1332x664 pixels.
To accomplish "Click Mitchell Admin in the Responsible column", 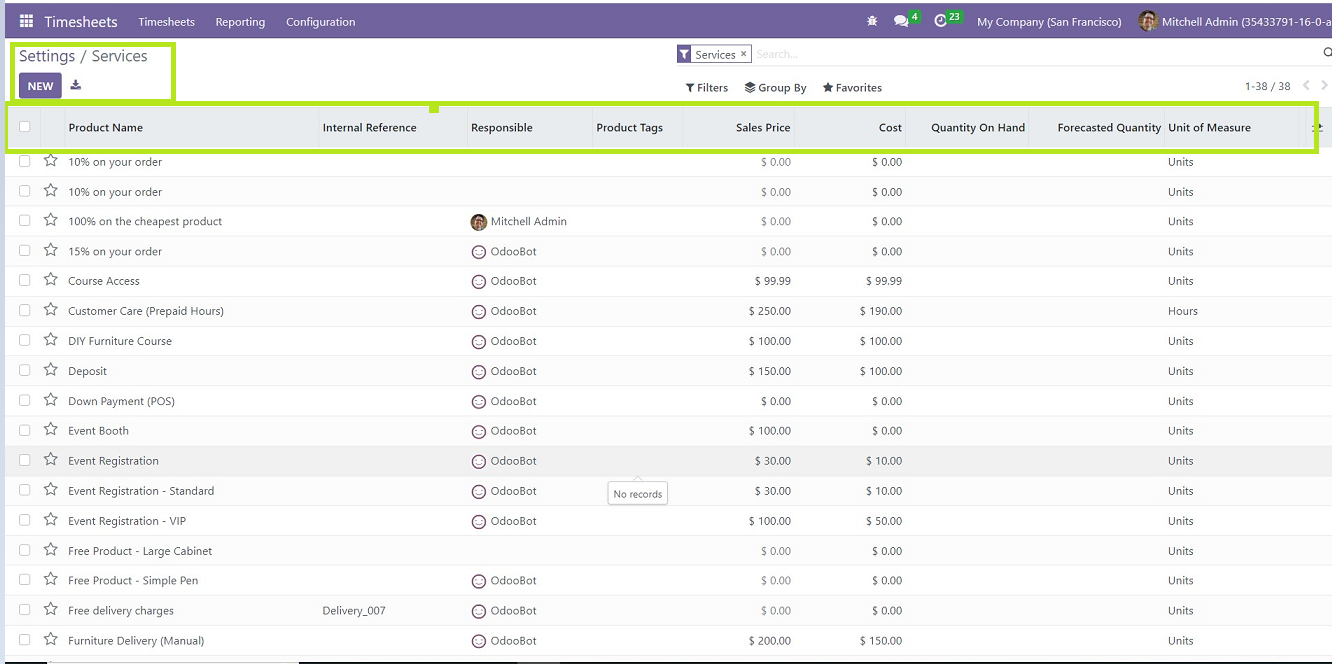I will pyautogui.click(x=528, y=221).
